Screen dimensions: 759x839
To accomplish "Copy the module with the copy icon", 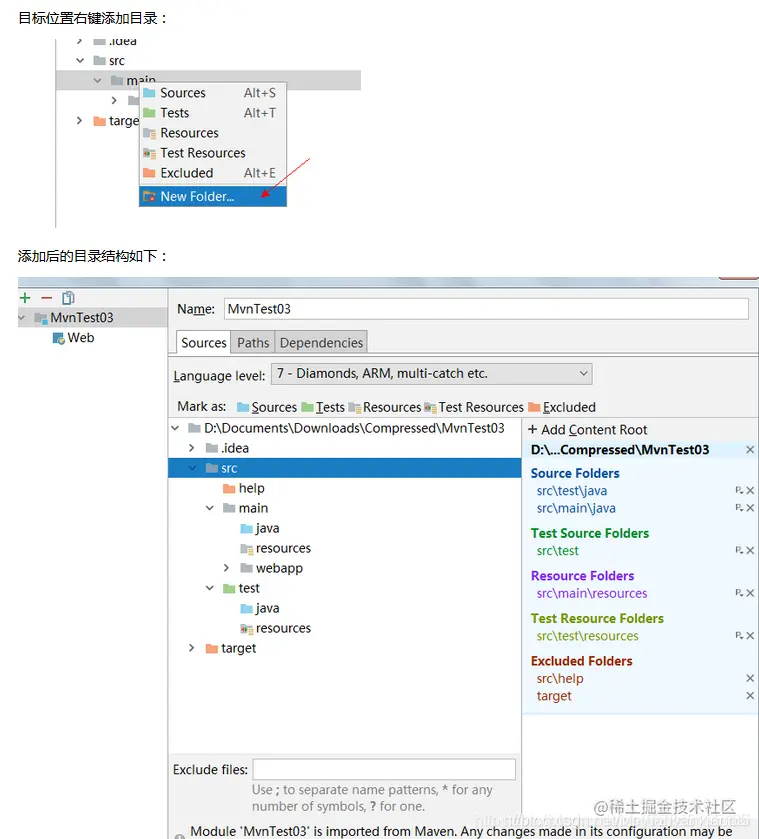I will pos(68,298).
